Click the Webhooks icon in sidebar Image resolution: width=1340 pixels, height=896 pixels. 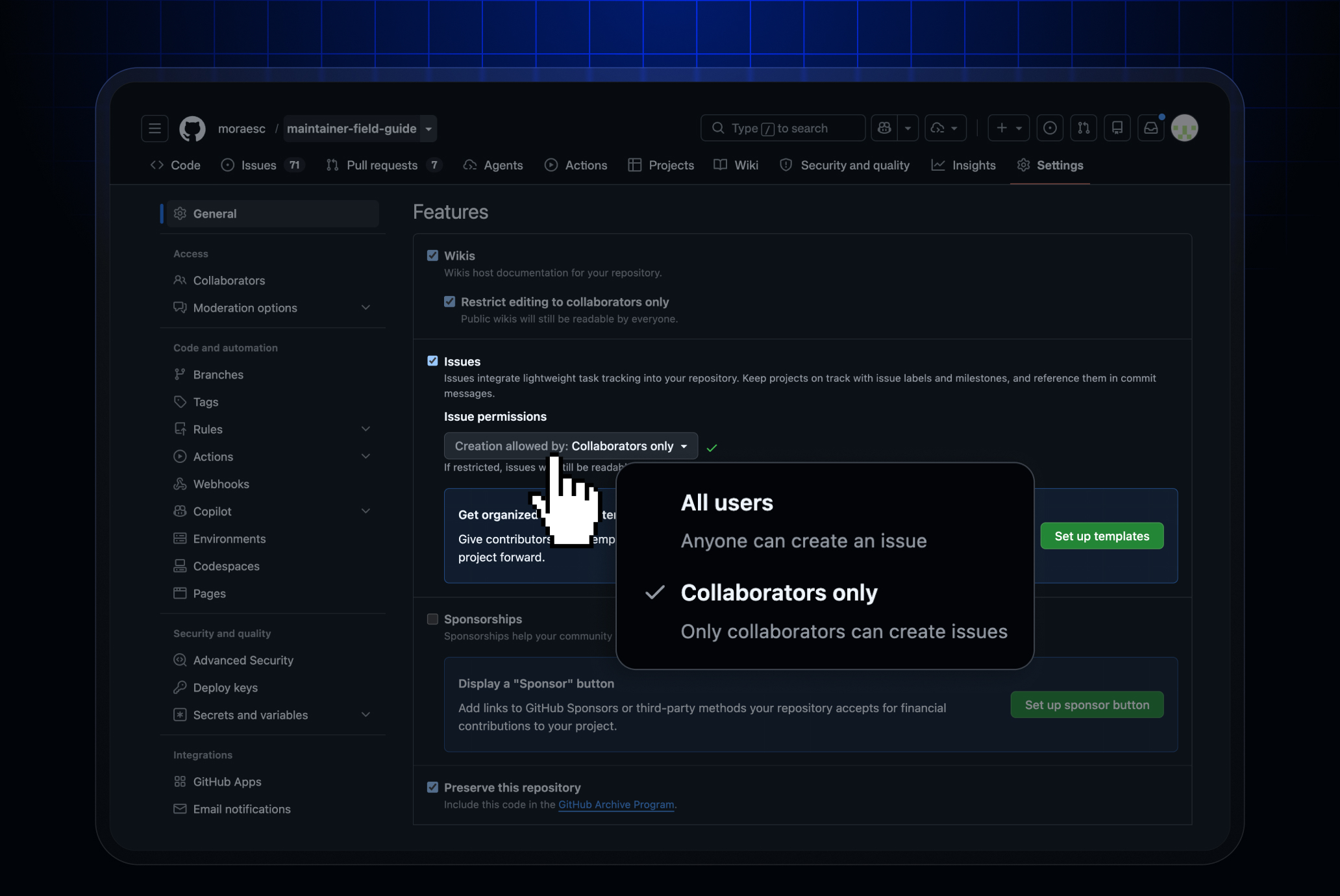(180, 484)
